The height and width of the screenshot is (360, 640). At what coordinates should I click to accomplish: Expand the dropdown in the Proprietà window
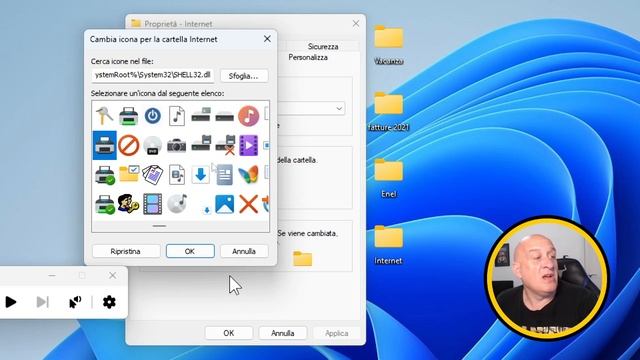click(x=339, y=109)
